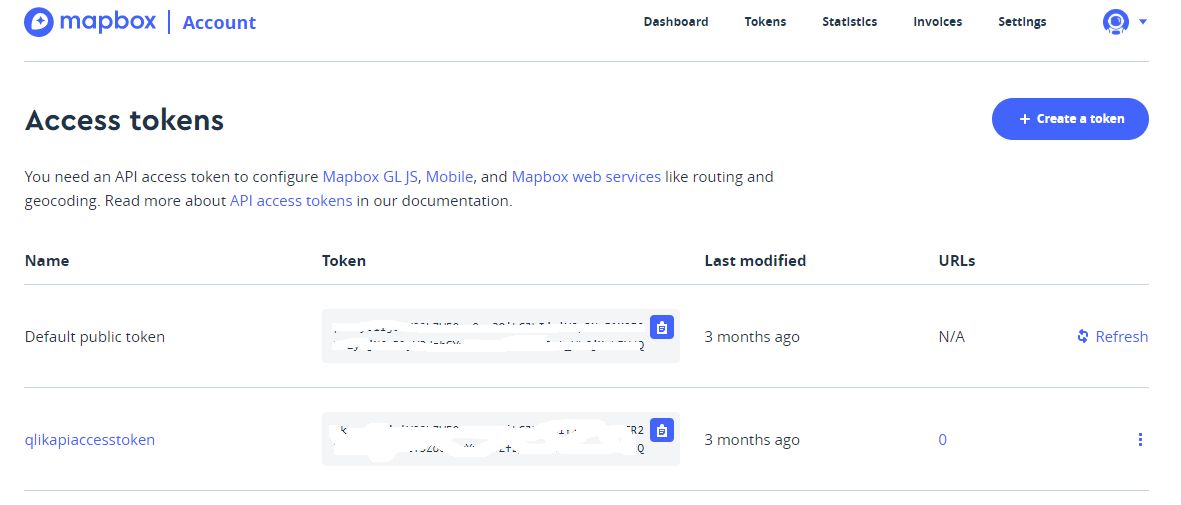Open account Settings
This screenshot has height=505, width=1181.
[x=1022, y=22]
